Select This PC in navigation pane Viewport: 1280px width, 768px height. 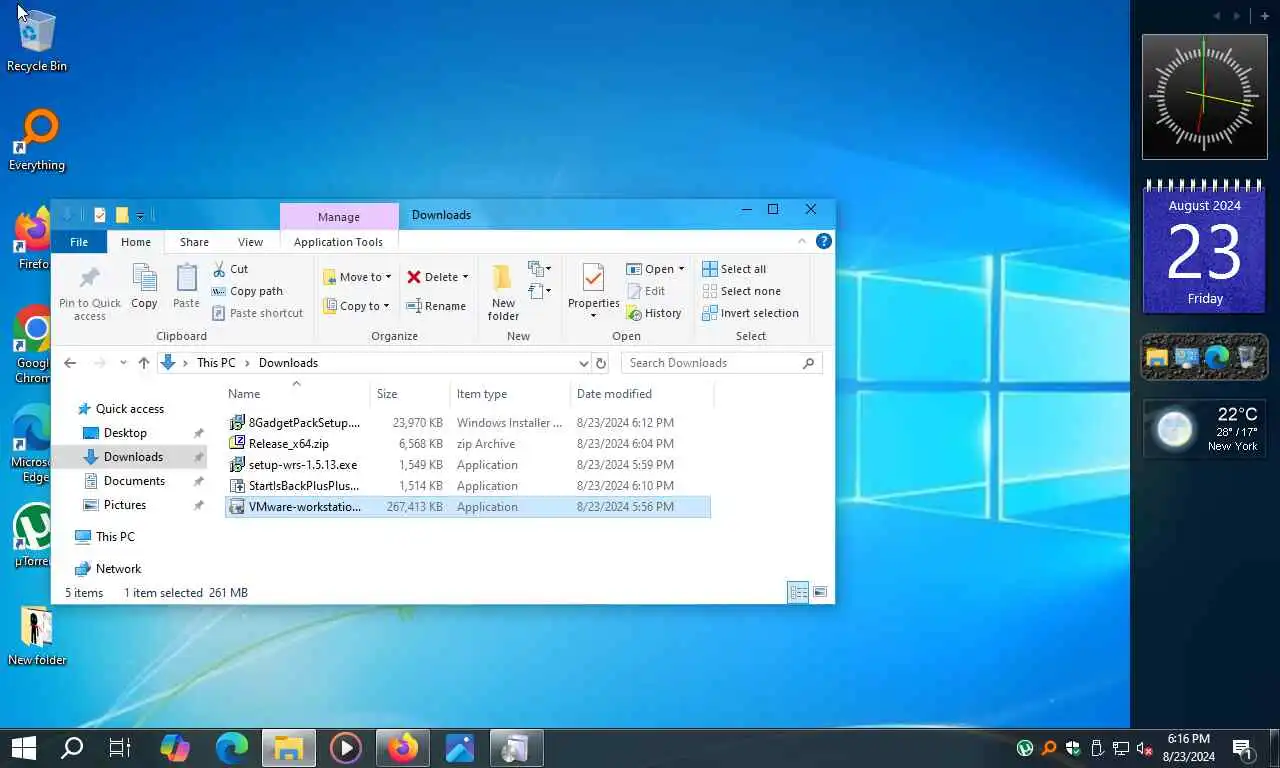point(115,537)
